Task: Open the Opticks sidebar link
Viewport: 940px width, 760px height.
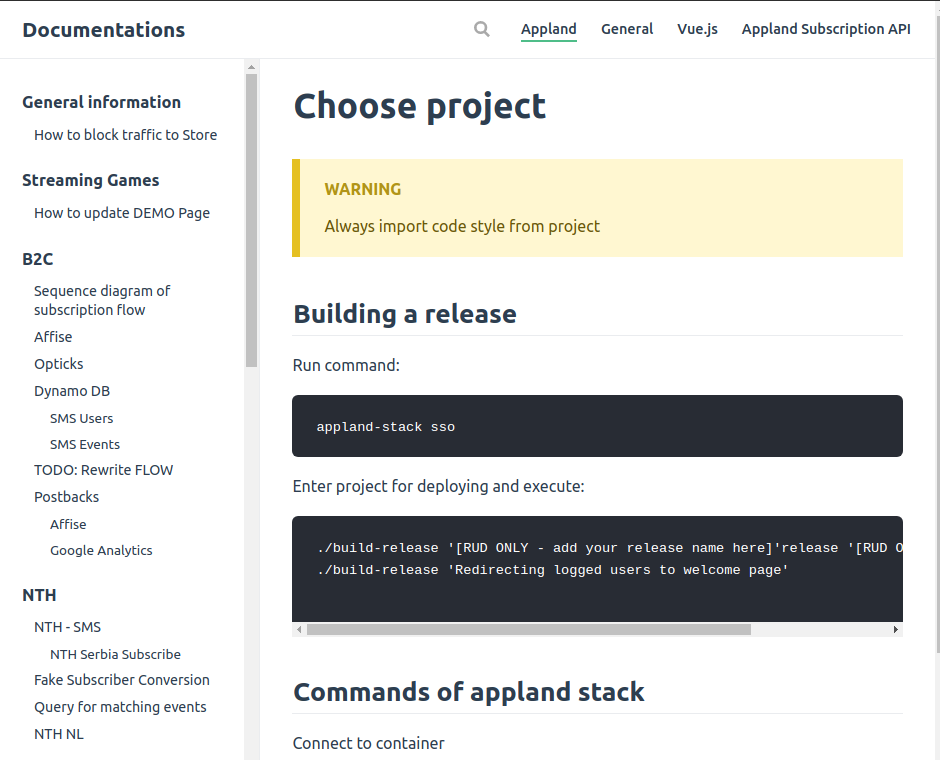Action: (59, 364)
